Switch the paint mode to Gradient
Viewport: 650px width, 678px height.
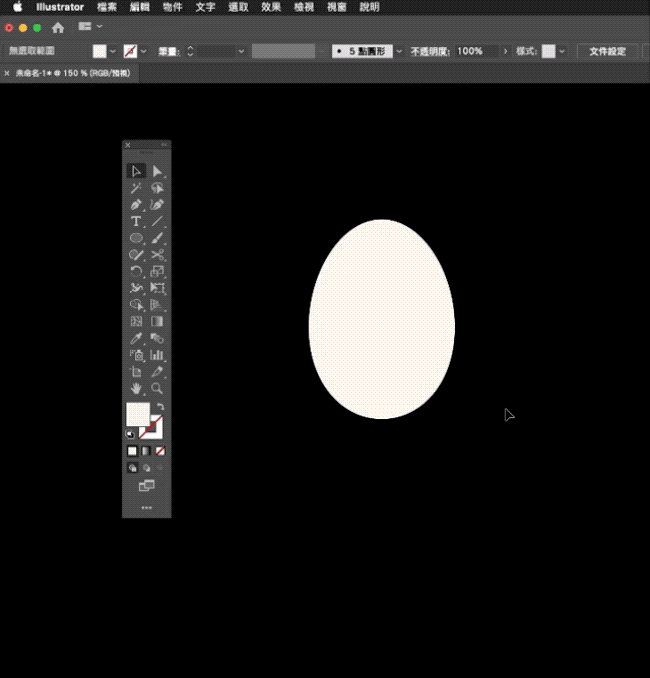pyautogui.click(x=146, y=451)
